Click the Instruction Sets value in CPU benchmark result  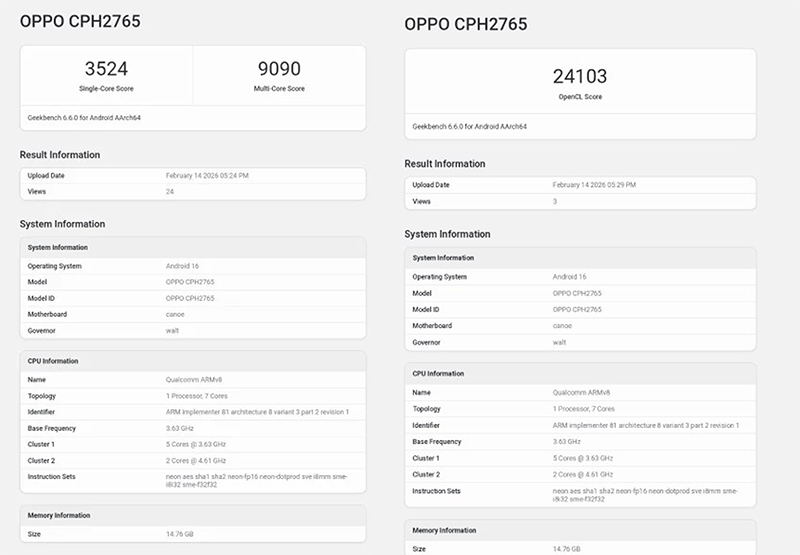click(x=260, y=480)
